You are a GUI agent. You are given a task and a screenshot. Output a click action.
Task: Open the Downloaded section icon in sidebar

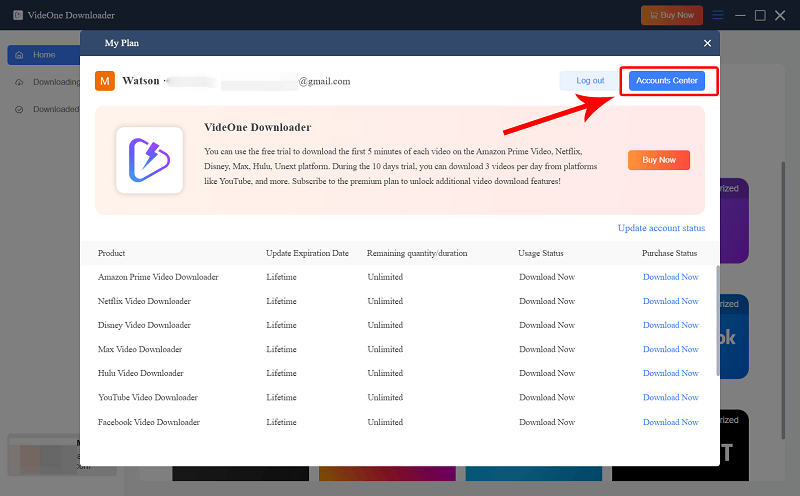coord(20,109)
